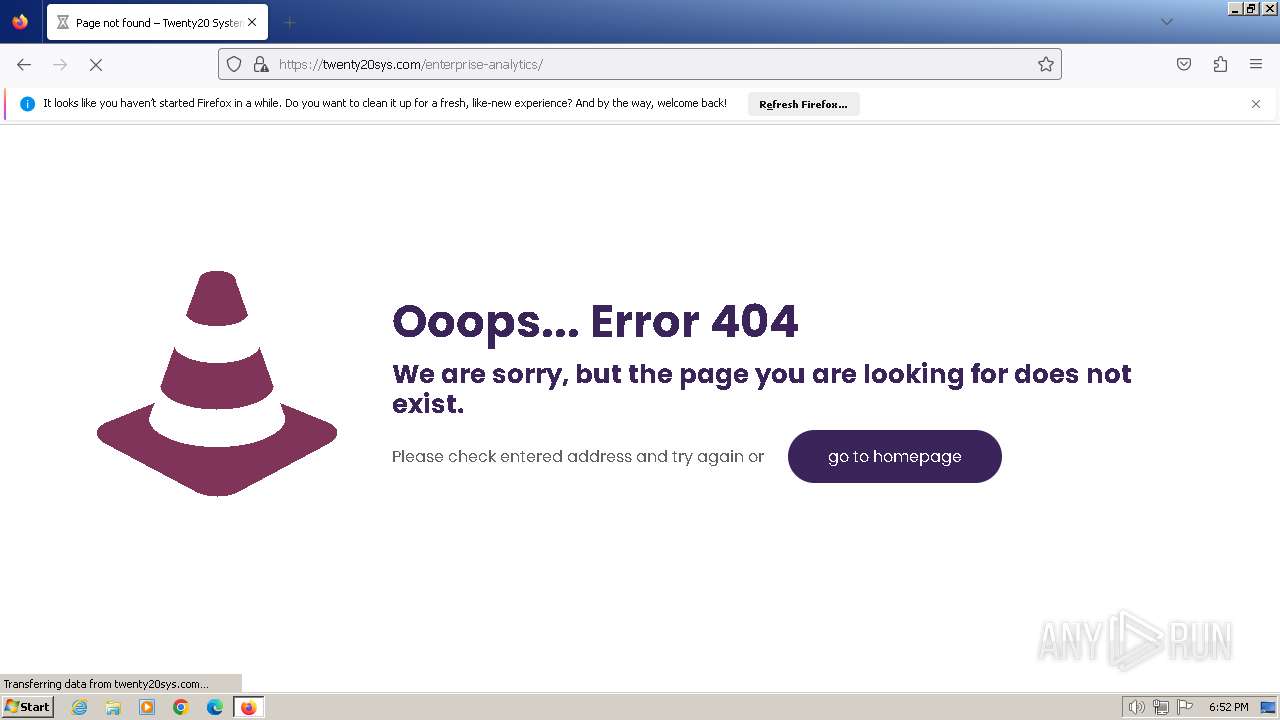The image size is (1280, 720).
Task: Click the 'We are sorry' message text
Action: coord(762,389)
